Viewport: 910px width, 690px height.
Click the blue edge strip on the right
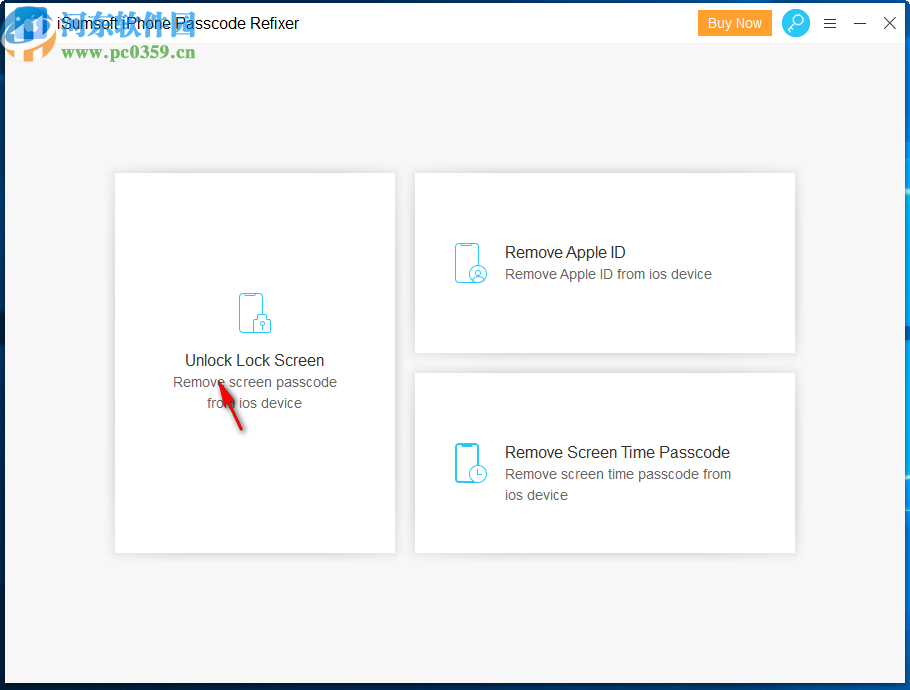coord(906,345)
